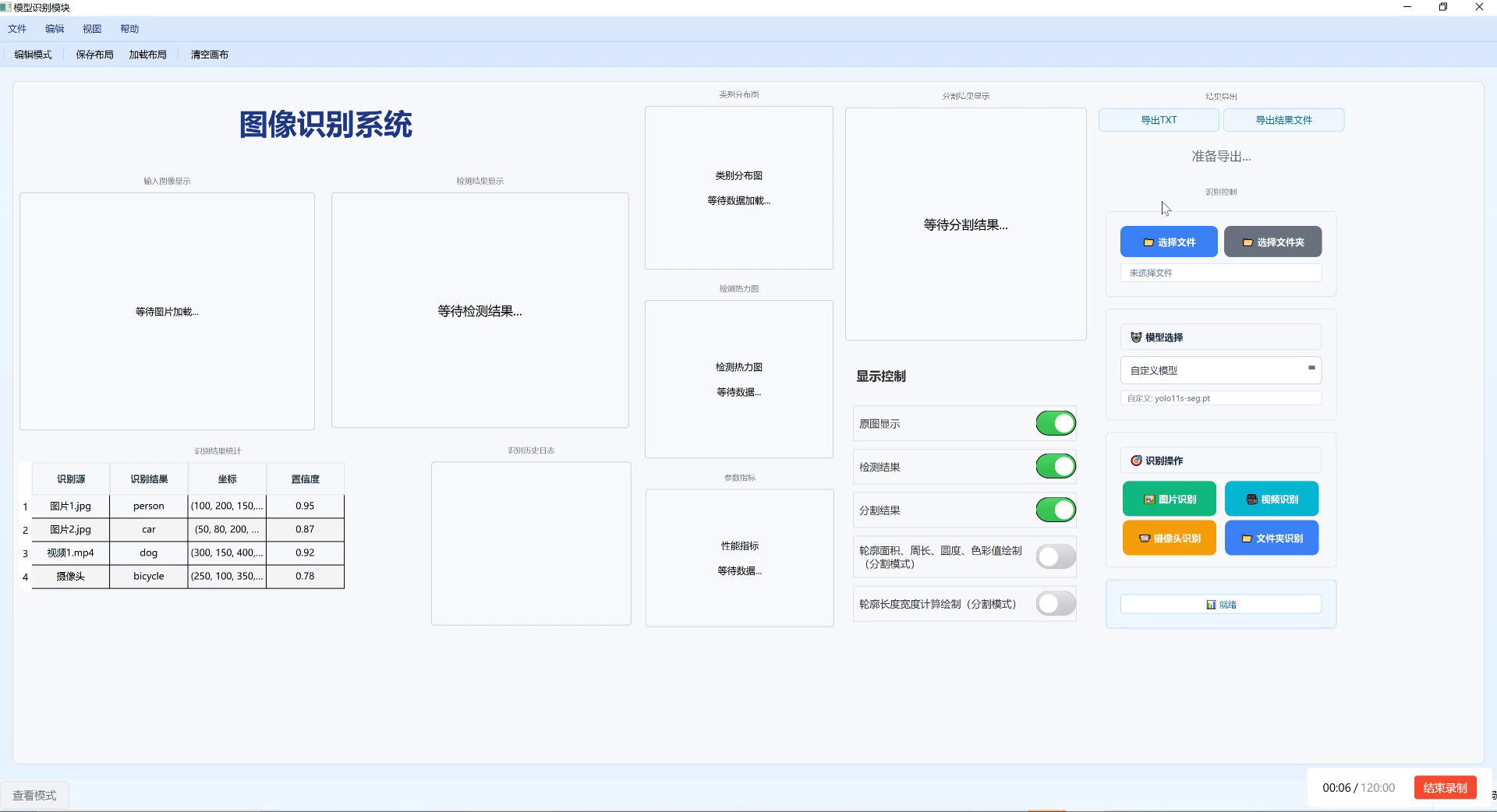Open the 文件 menu
The height and width of the screenshot is (812, 1497).
17,28
